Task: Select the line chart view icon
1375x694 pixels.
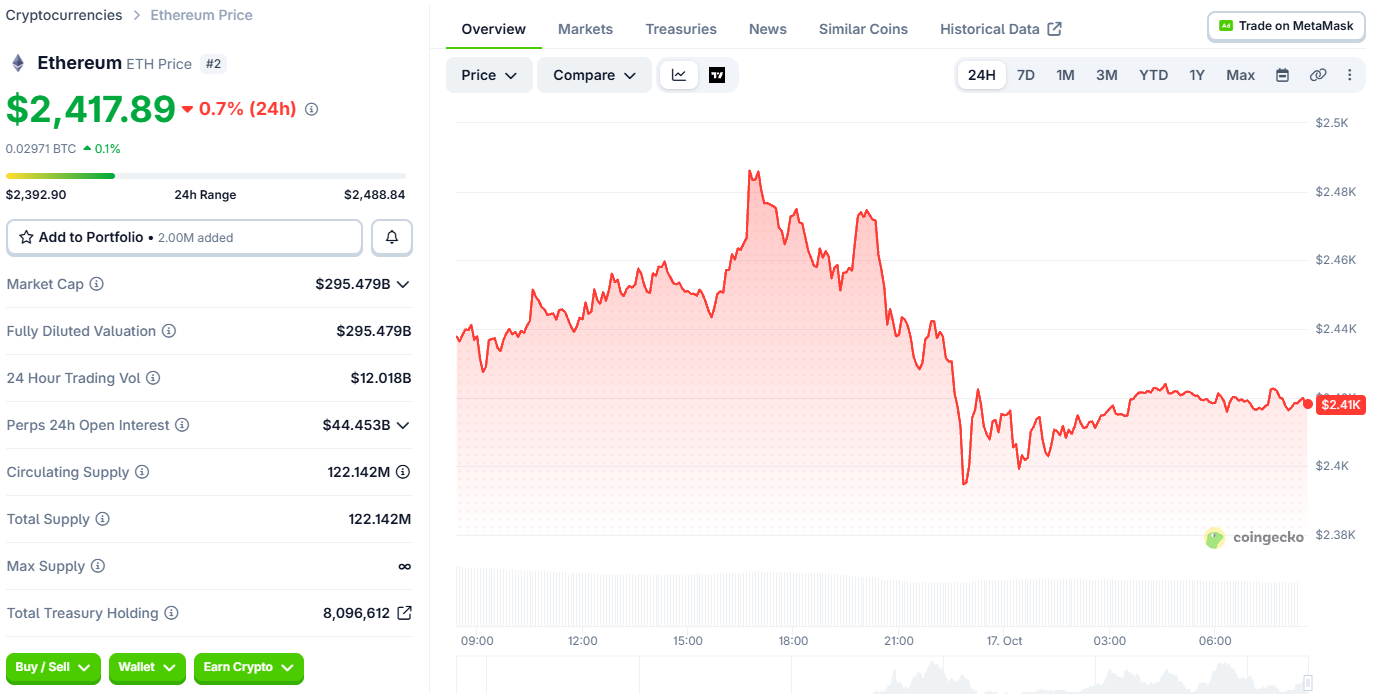Action: tap(679, 75)
